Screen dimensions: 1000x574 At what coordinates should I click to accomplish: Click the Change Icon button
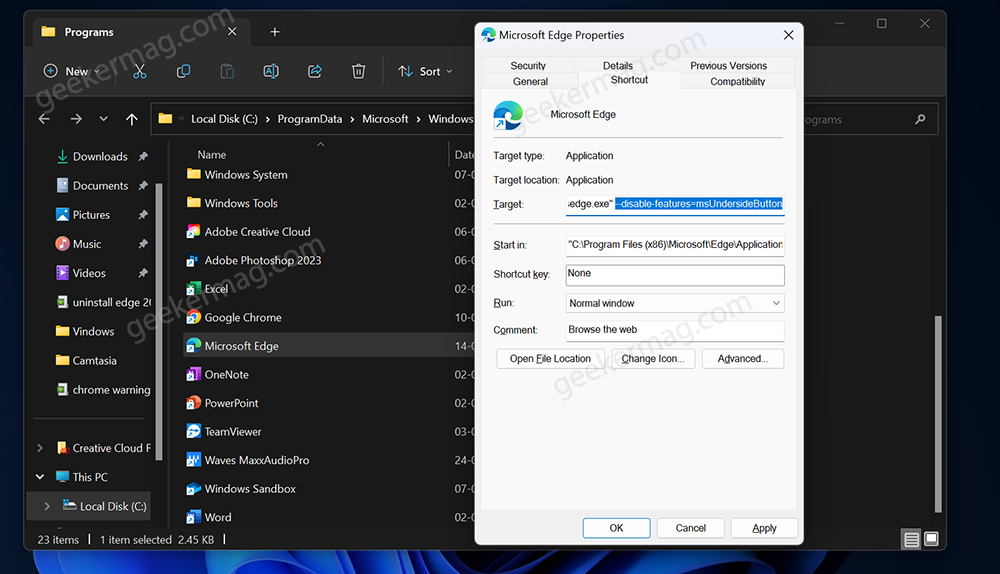coord(653,358)
